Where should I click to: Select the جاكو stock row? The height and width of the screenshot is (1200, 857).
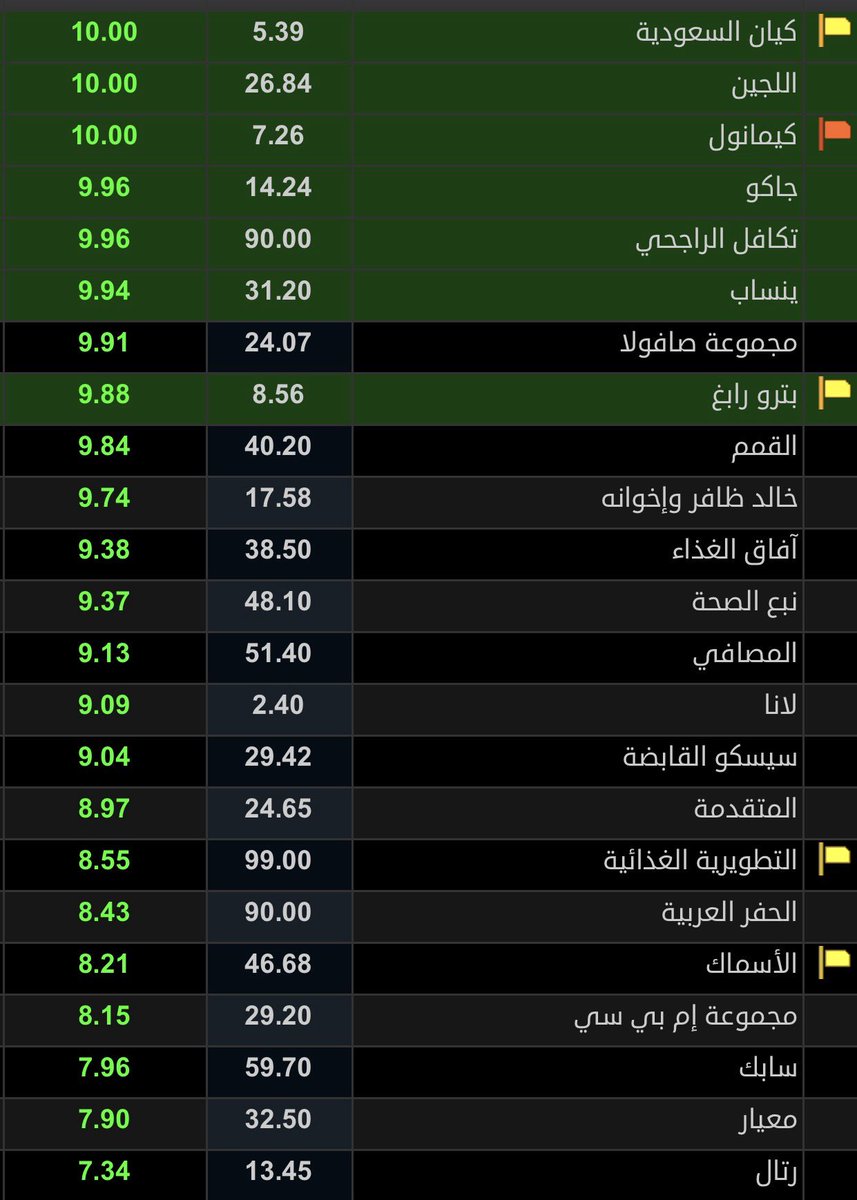click(769, 187)
